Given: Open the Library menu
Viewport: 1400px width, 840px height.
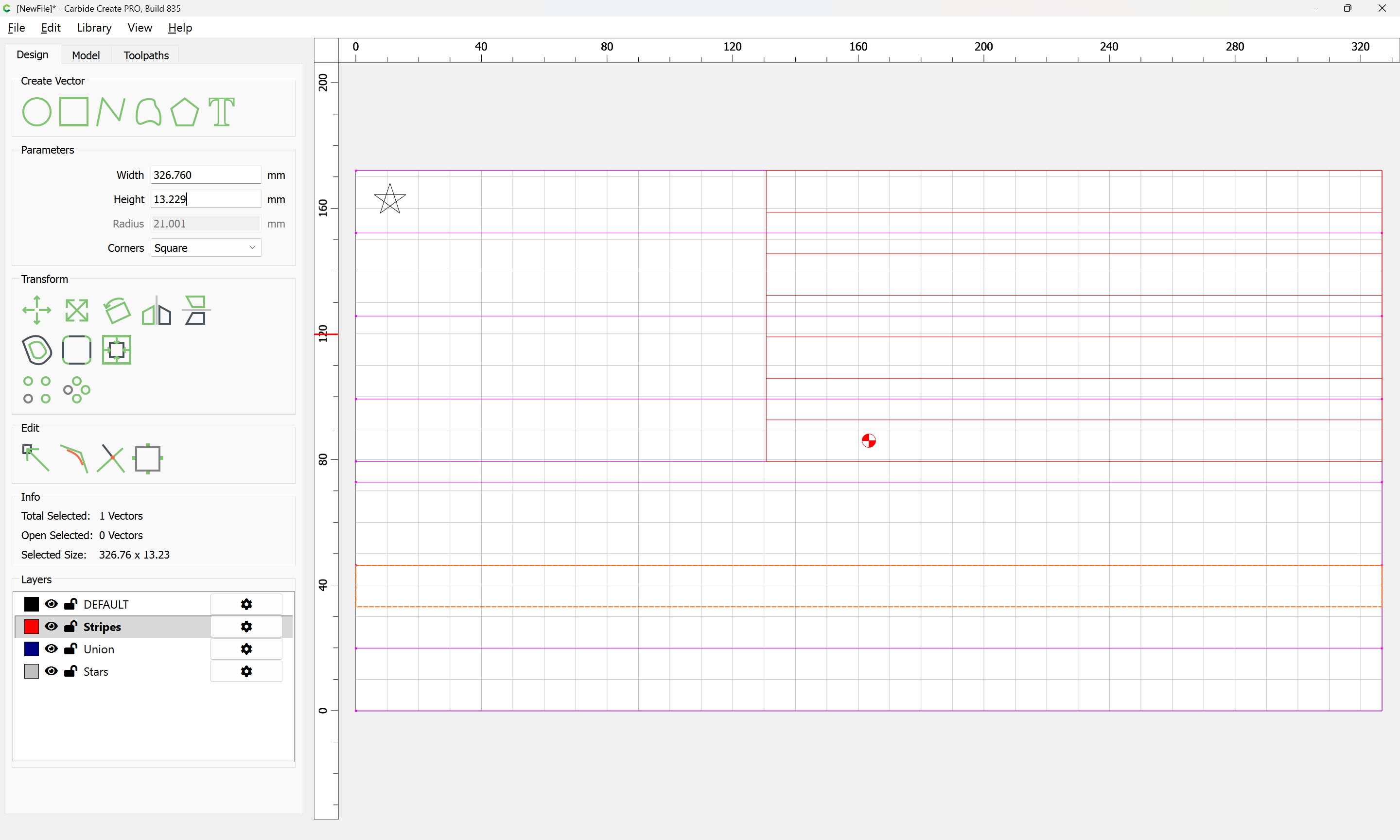Looking at the screenshot, I should [94, 28].
